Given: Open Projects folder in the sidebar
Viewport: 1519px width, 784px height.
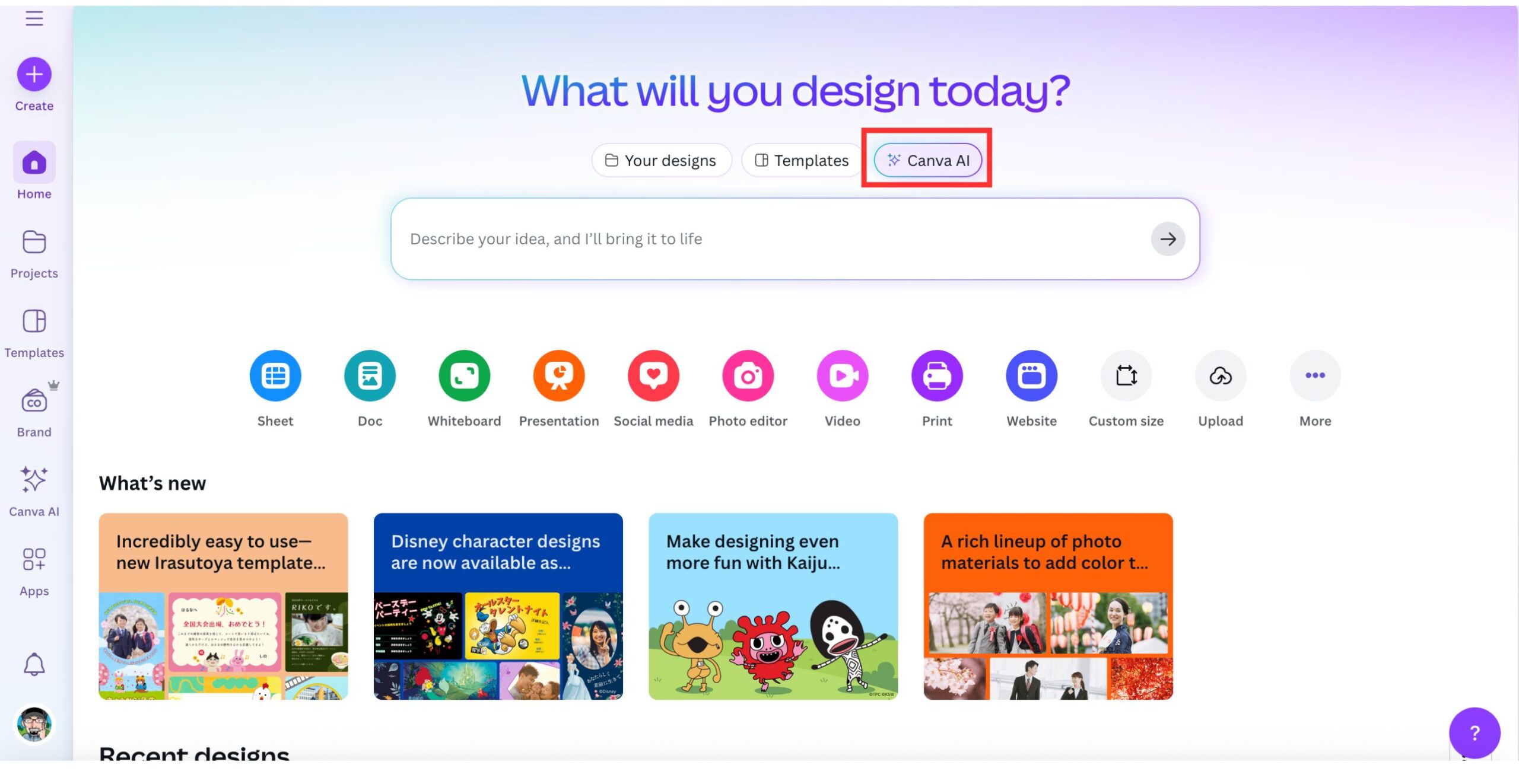Looking at the screenshot, I should [34, 254].
